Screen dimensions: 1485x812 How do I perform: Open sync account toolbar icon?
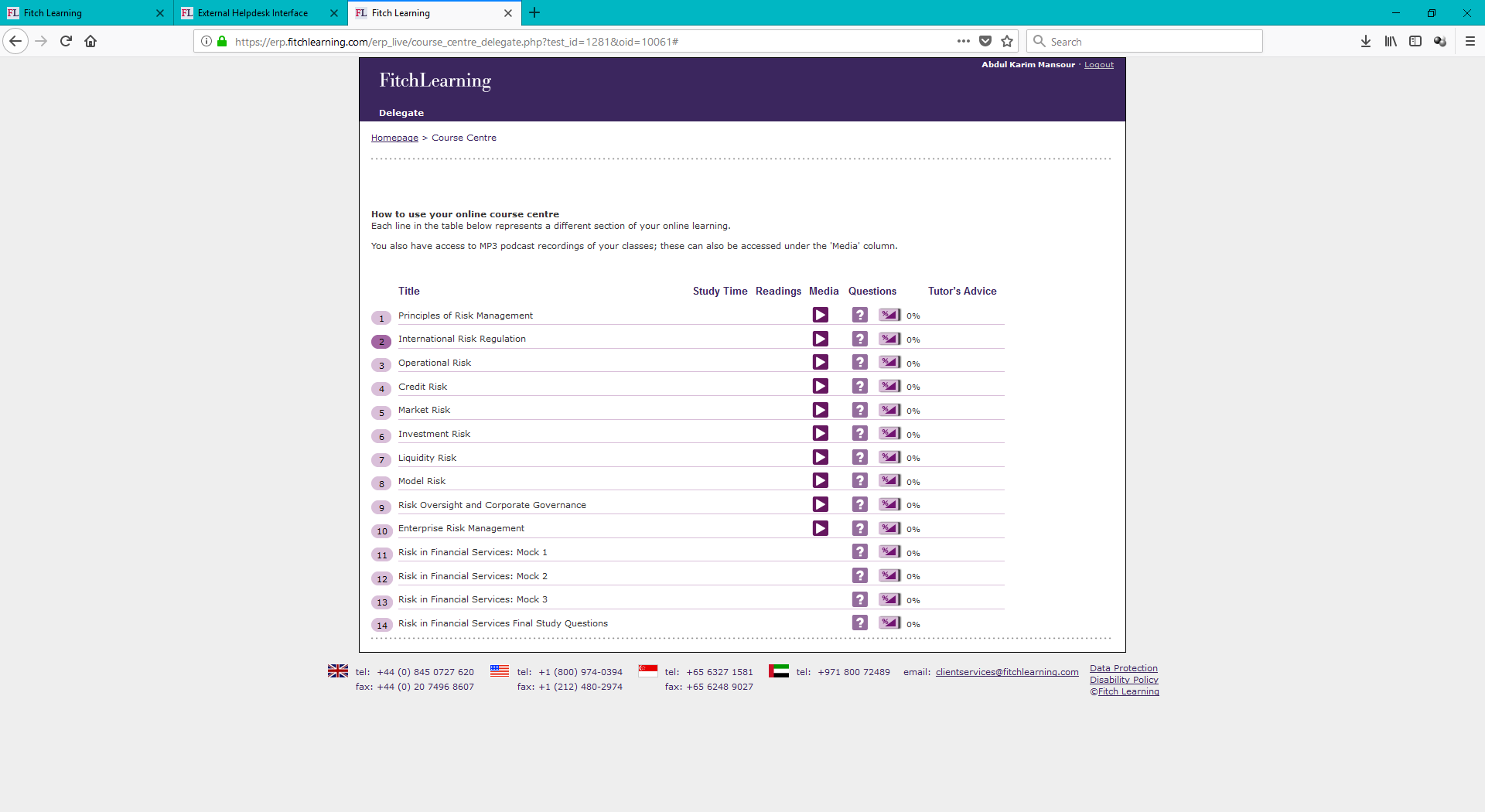click(1440, 41)
